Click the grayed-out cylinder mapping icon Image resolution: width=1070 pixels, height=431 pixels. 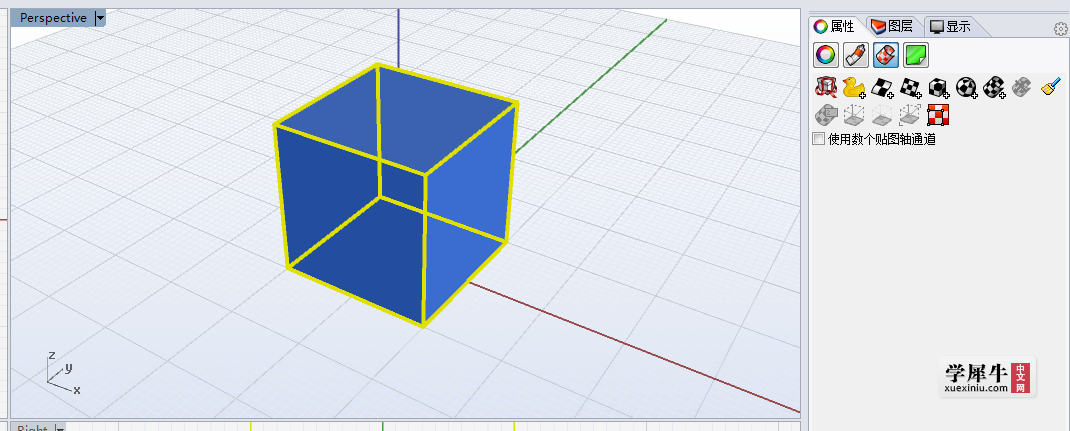pyautogui.click(x=1022, y=87)
